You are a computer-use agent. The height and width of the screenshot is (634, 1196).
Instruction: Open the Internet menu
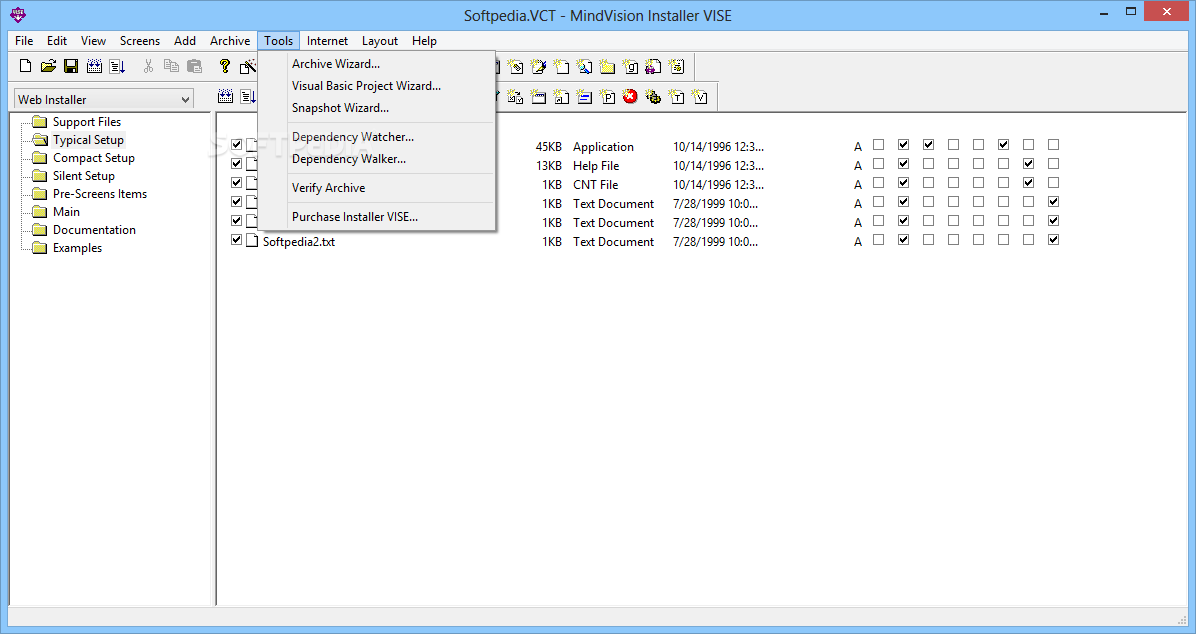pos(327,41)
